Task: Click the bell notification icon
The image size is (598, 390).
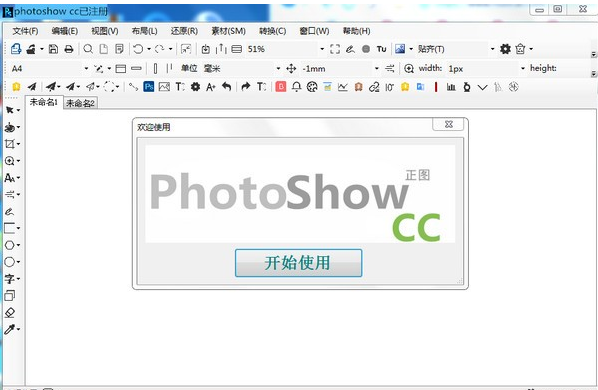Action: point(296,87)
